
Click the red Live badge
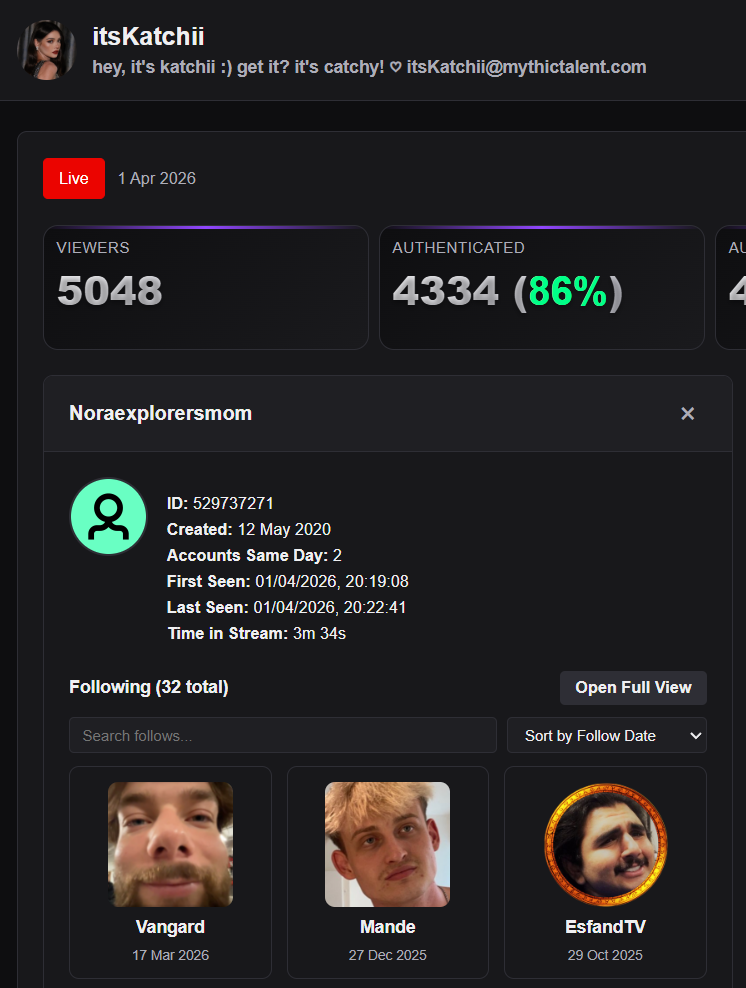click(74, 178)
